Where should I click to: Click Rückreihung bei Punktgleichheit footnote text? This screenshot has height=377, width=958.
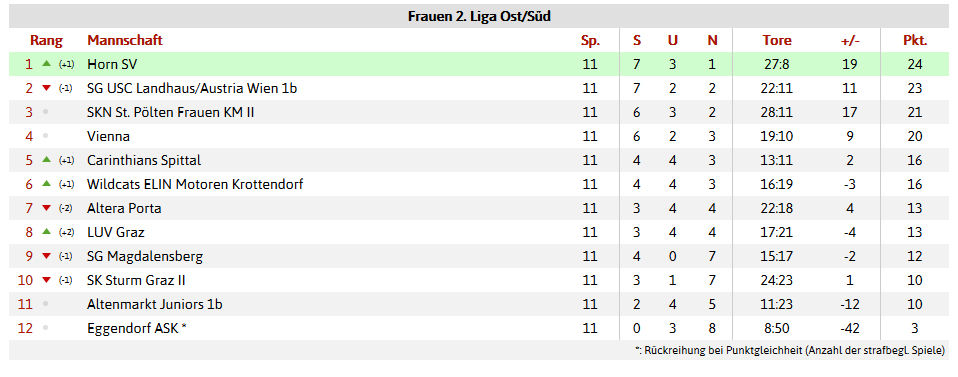[x=790, y=351]
